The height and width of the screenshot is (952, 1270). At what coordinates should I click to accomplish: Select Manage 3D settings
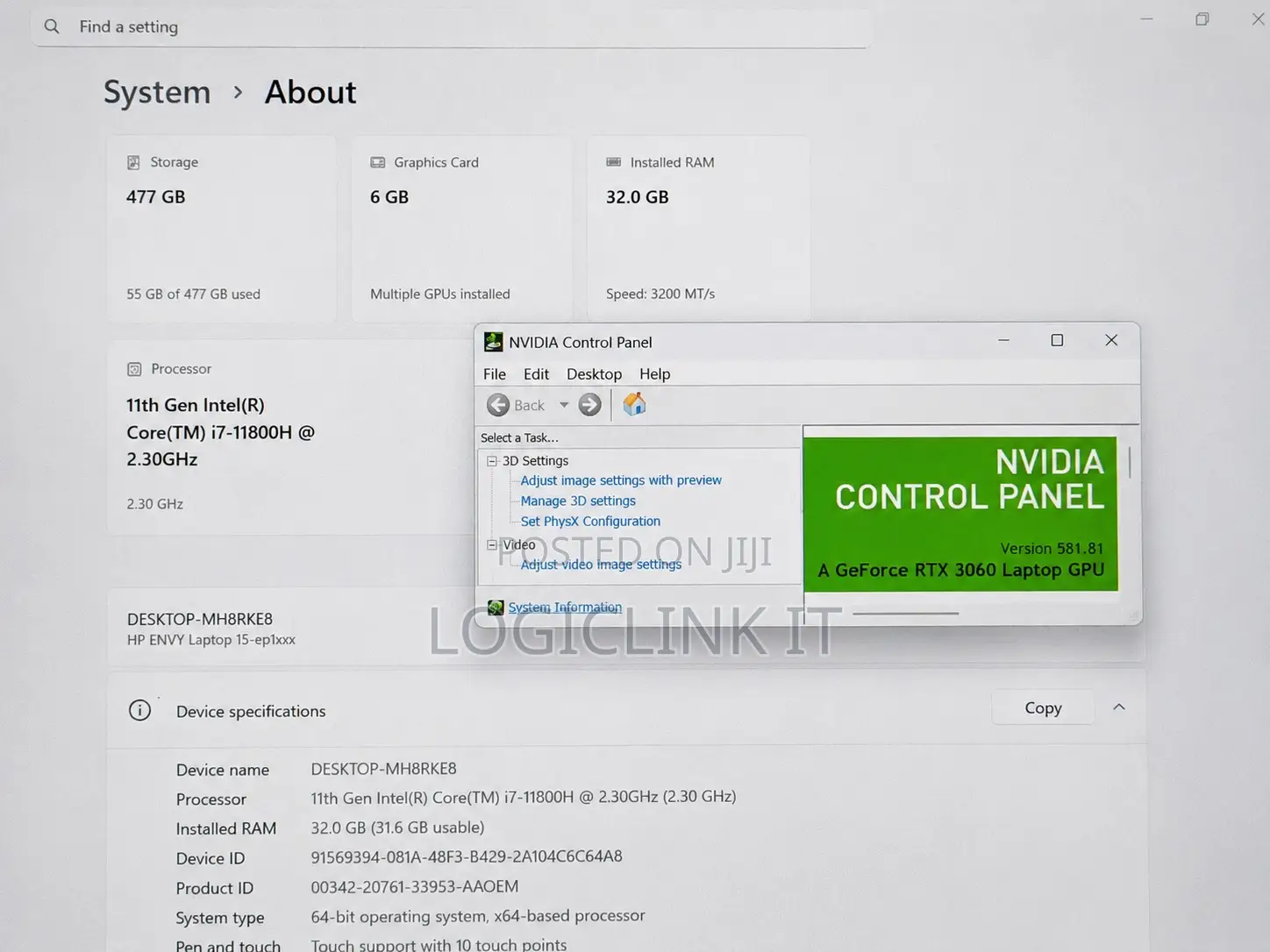point(578,501)
